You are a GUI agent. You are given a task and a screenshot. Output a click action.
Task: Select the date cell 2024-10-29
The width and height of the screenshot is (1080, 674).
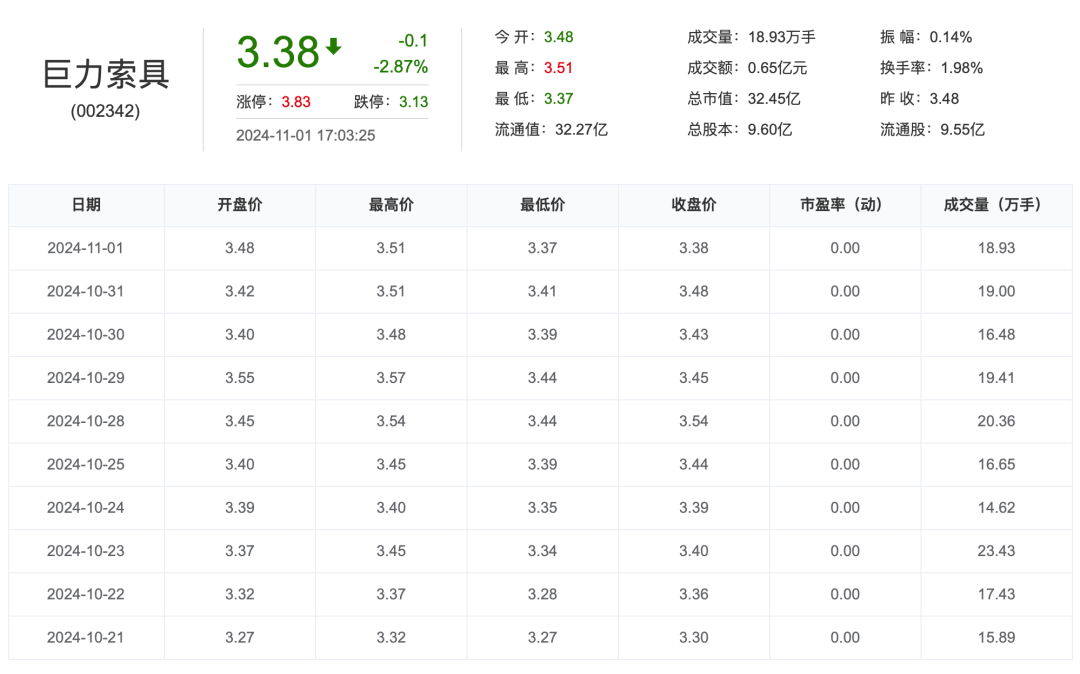85,378
